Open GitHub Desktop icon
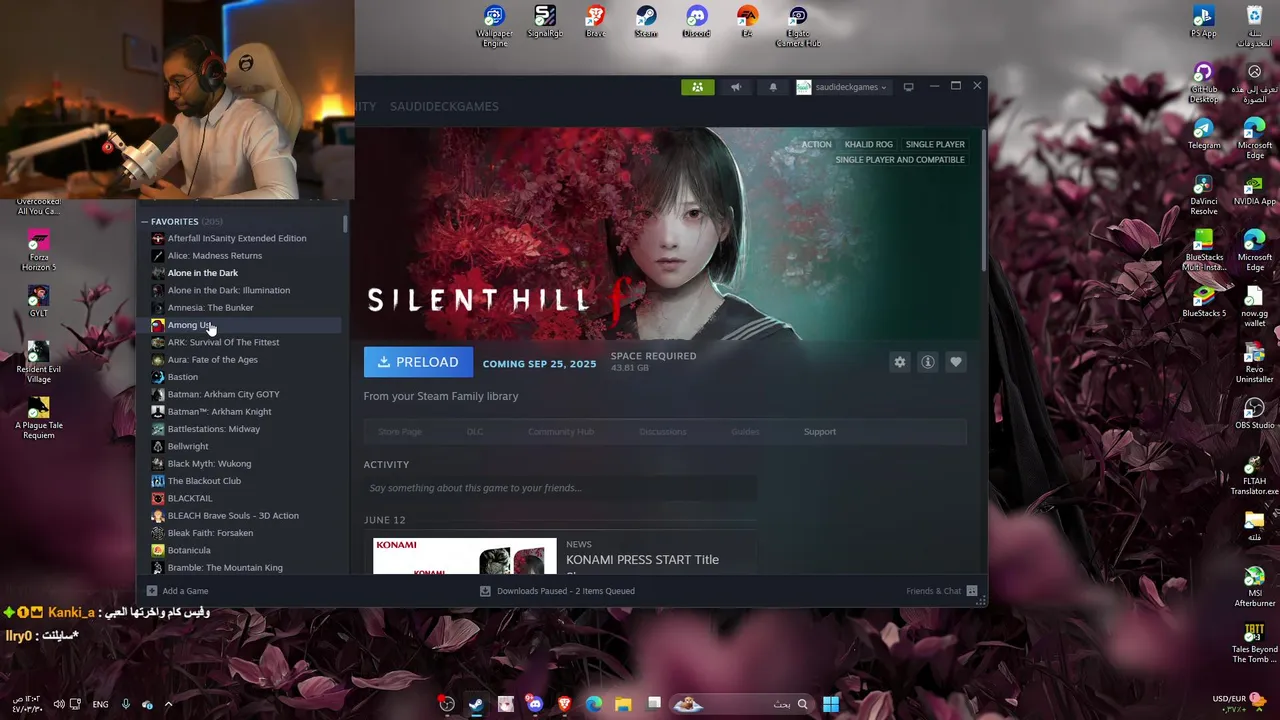The height and width of the screenshot is (720, 1280). click(x=1203, y=82)
